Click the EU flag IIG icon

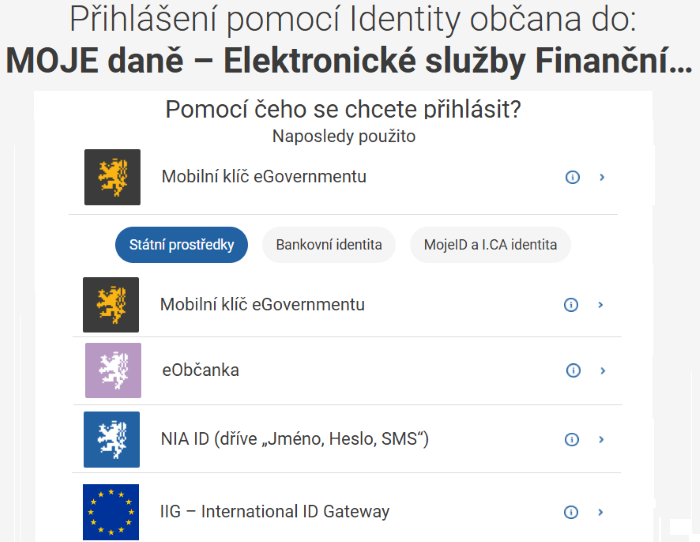pyautogui.click(x=111, y=512)
